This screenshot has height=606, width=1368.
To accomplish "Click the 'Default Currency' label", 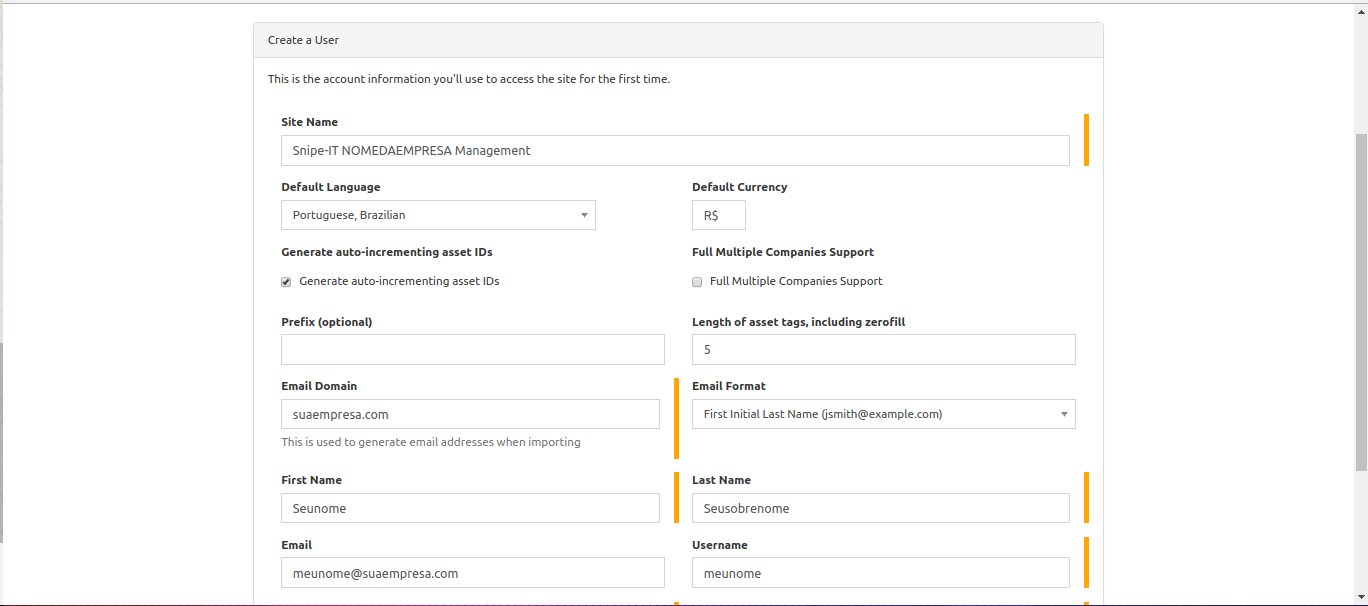I will coord(739,187).
